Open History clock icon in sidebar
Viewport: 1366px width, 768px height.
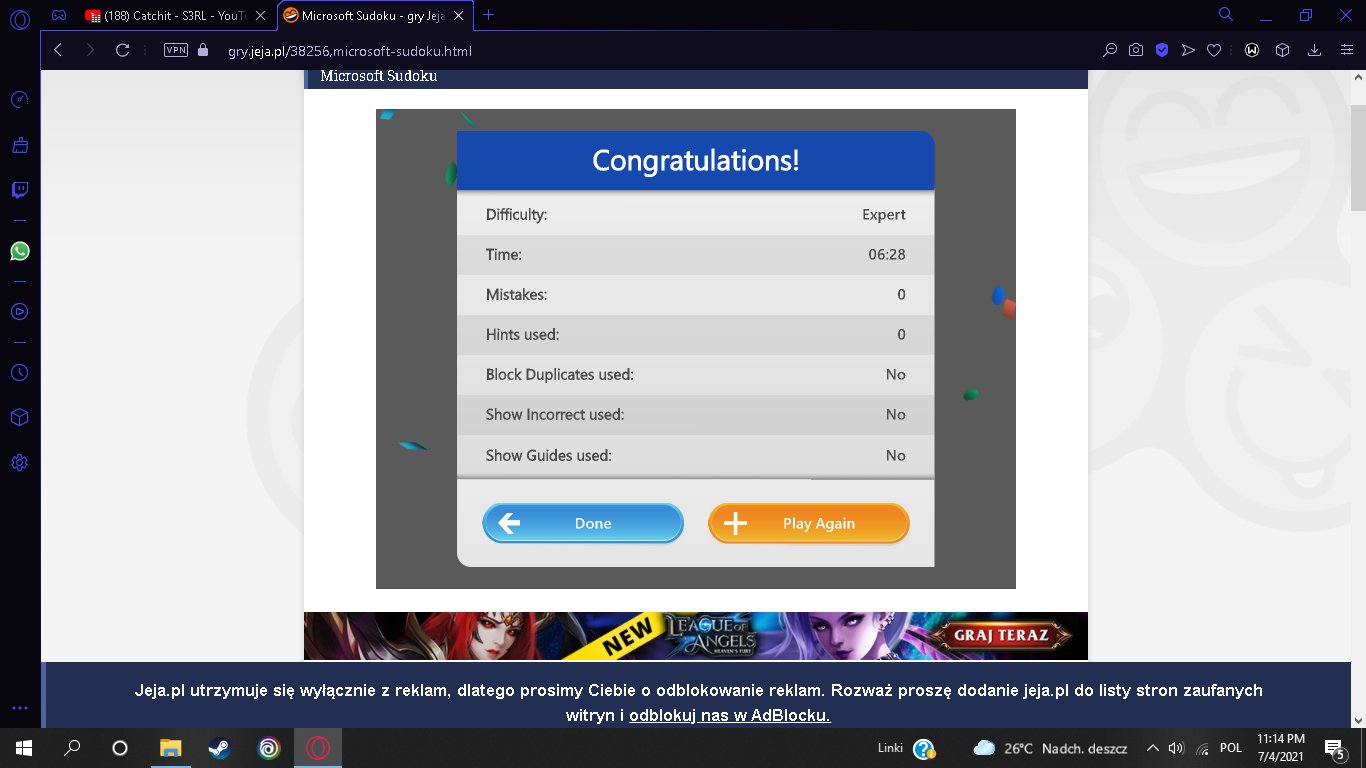[20, 372]
